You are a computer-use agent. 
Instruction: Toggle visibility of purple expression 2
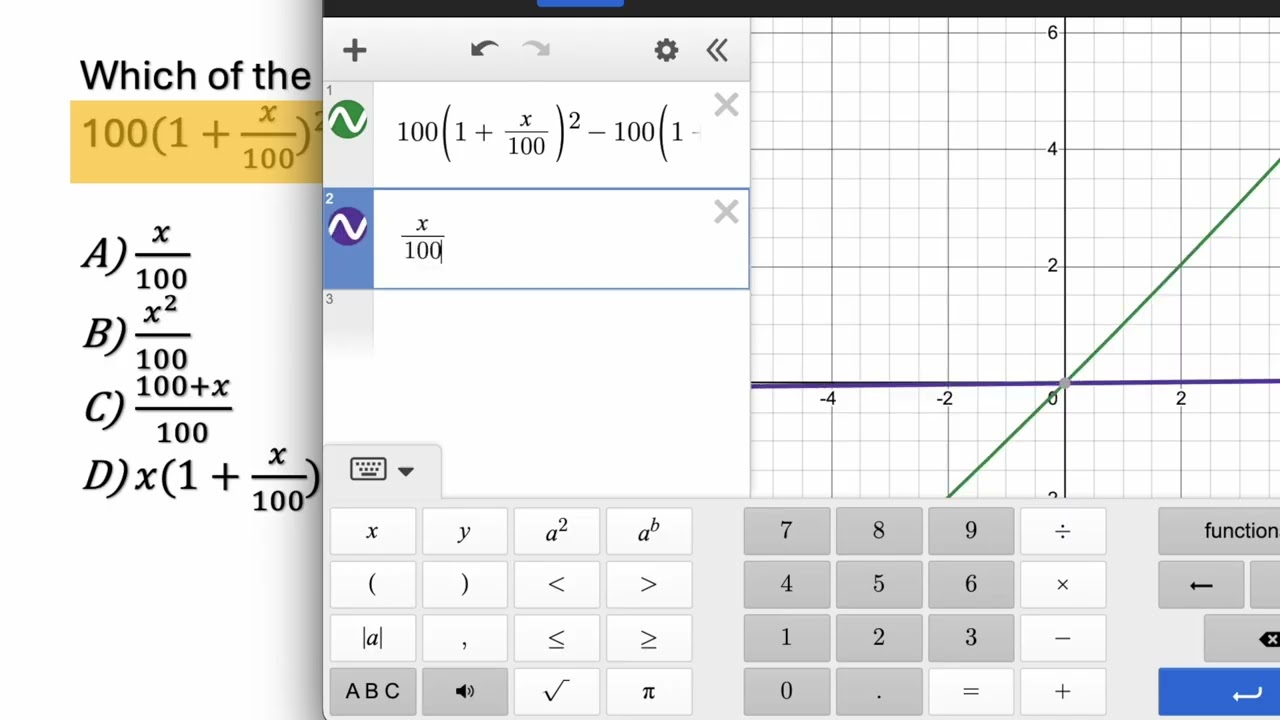[348, 227]
